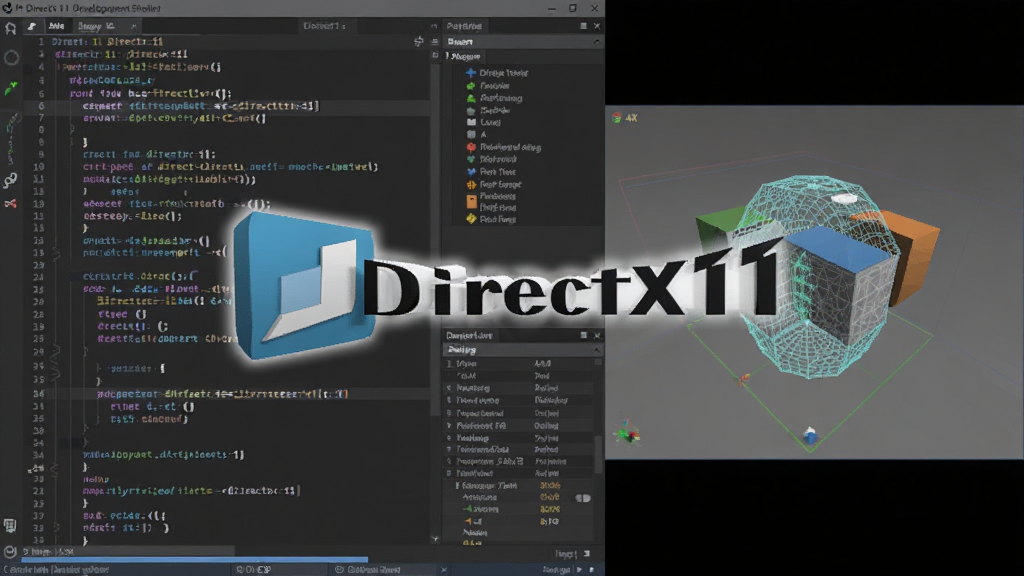The width and height of the screenshot is (1024, 576).
Task: Click the orange round icon above the orange square
Action: 472,185
